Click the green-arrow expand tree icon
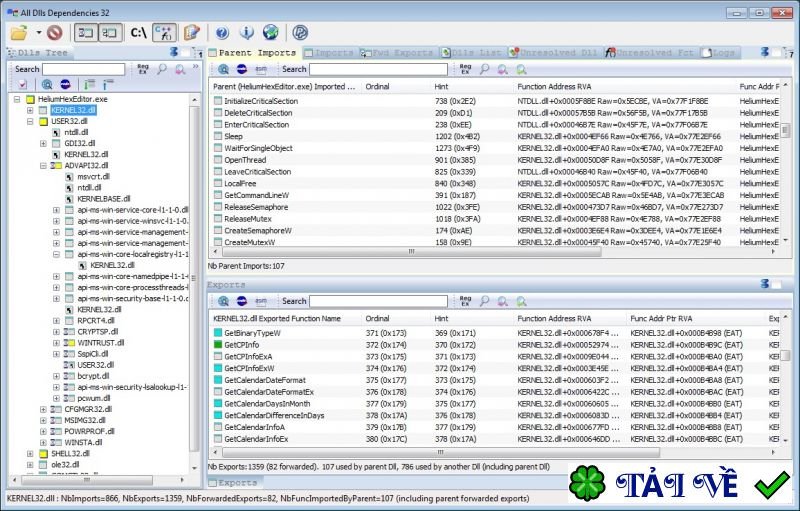 tap(90, 85)
